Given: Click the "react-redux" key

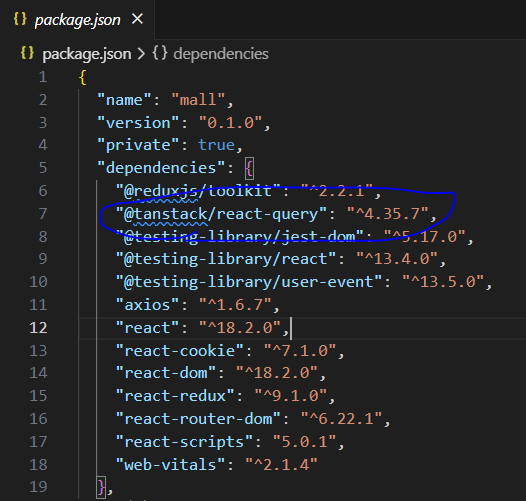Looking at the screenshot, I should (x=175, y=396).
